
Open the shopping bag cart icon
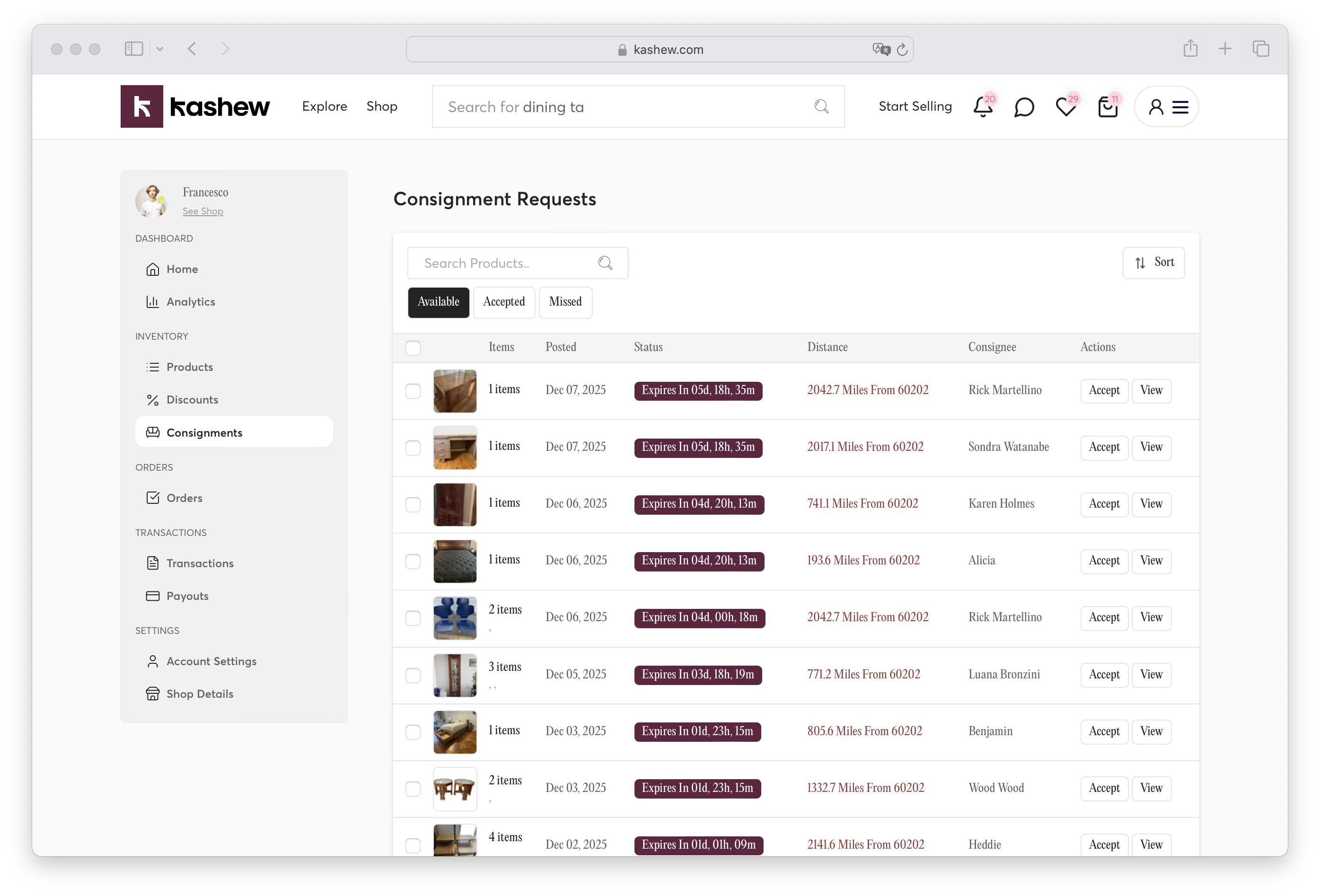coord(1107,107)
